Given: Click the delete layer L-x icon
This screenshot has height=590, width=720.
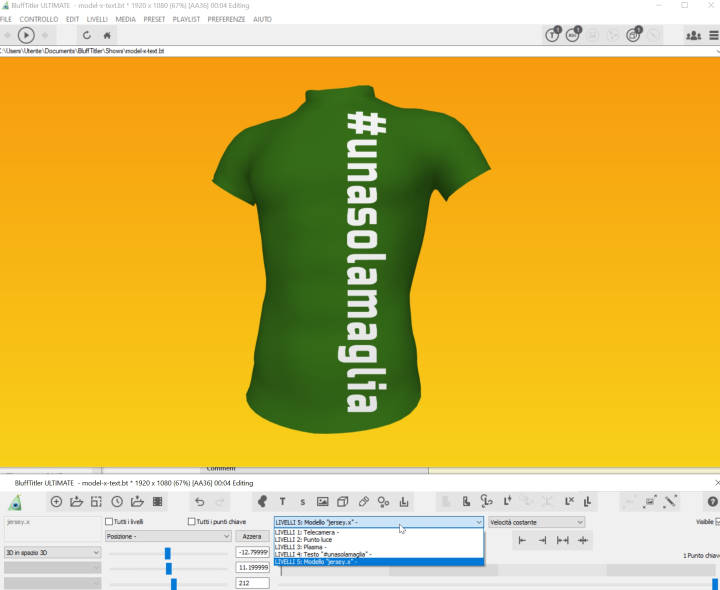Looking at the screenshot, I should point(569,501).
